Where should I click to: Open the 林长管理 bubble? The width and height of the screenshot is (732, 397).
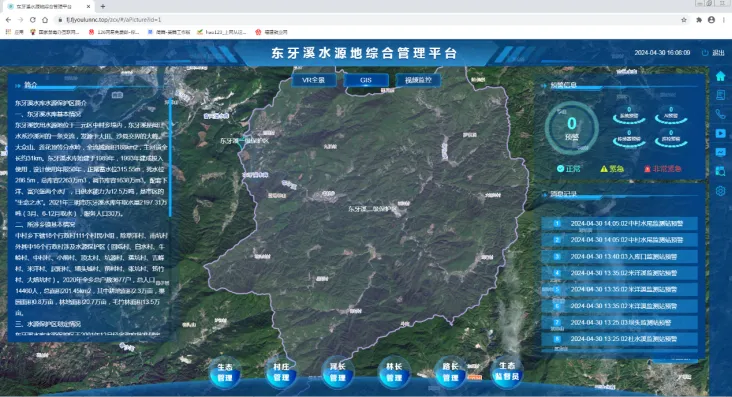[394, 373]
